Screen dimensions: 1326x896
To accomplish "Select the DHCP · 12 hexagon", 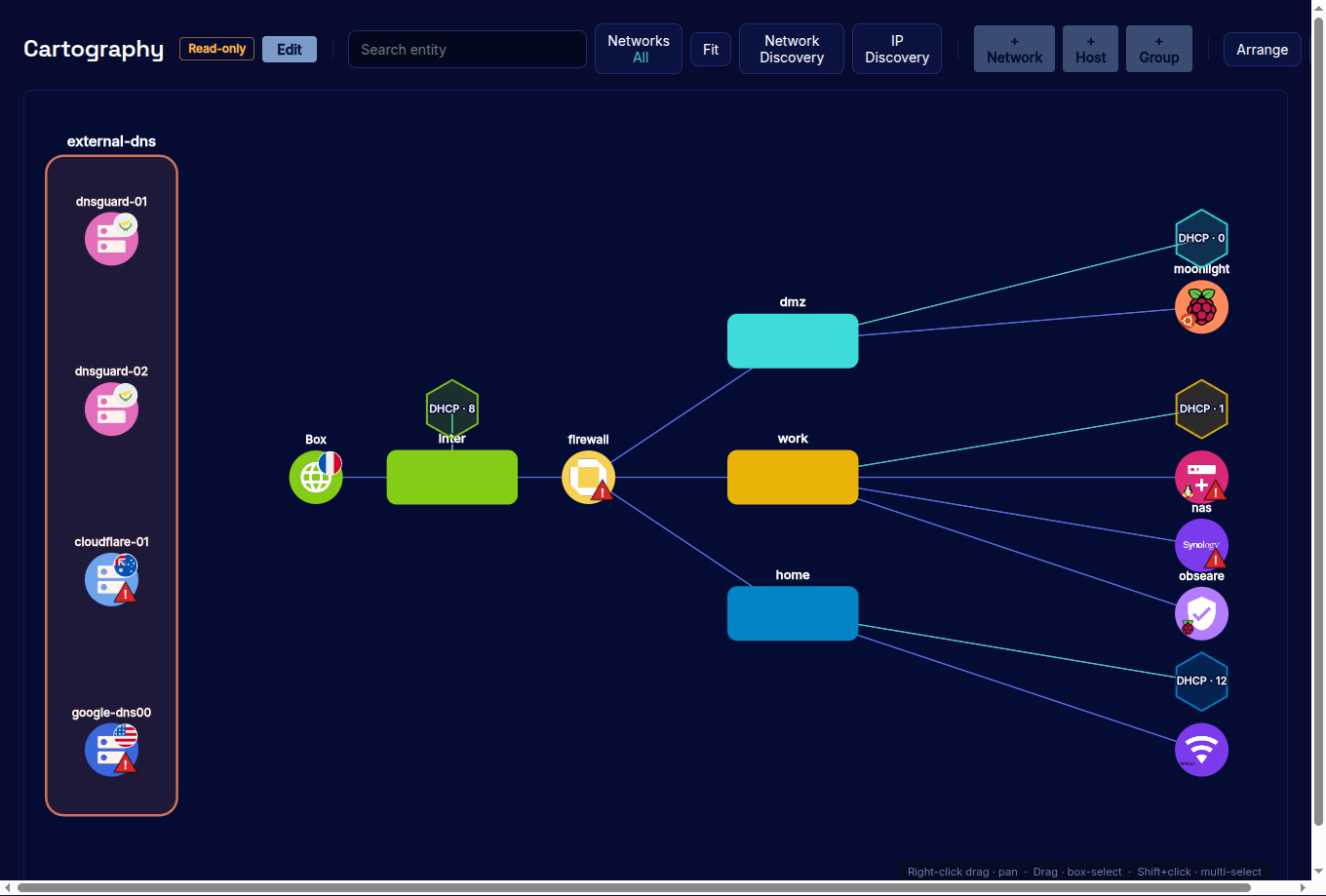I will (1201, 682).
